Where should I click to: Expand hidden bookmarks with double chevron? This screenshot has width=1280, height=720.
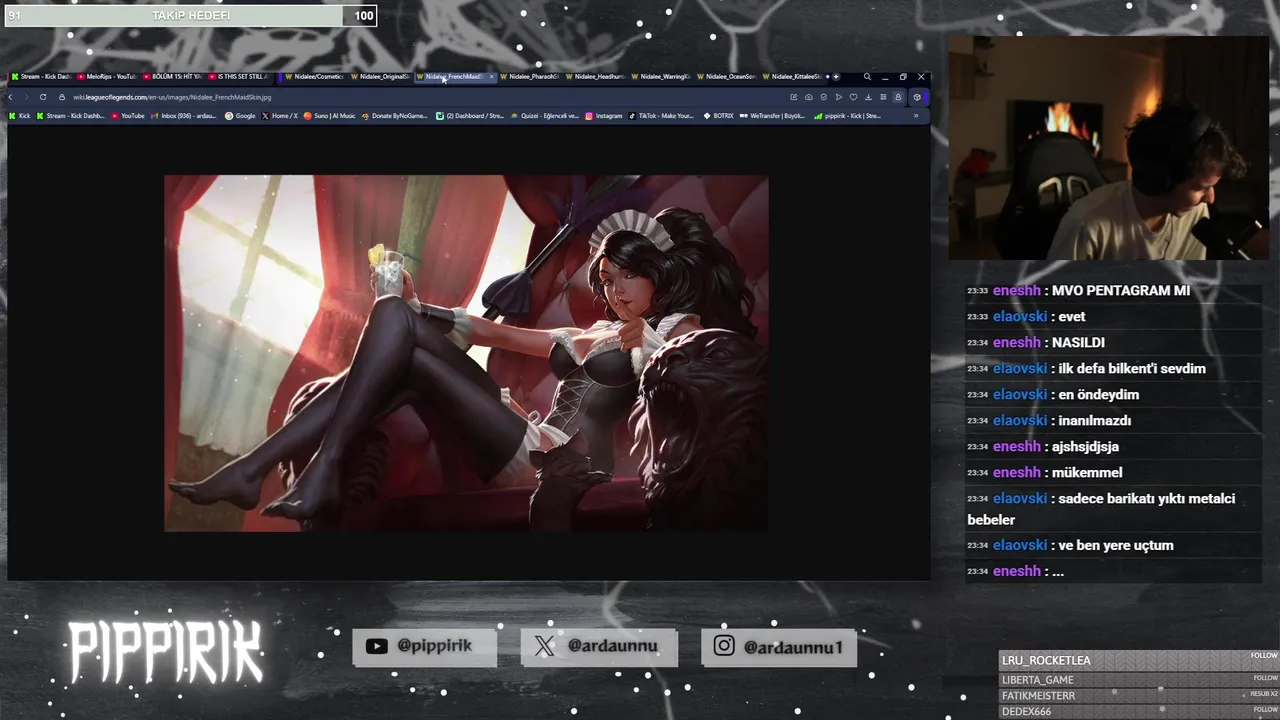tap(916, 116)
